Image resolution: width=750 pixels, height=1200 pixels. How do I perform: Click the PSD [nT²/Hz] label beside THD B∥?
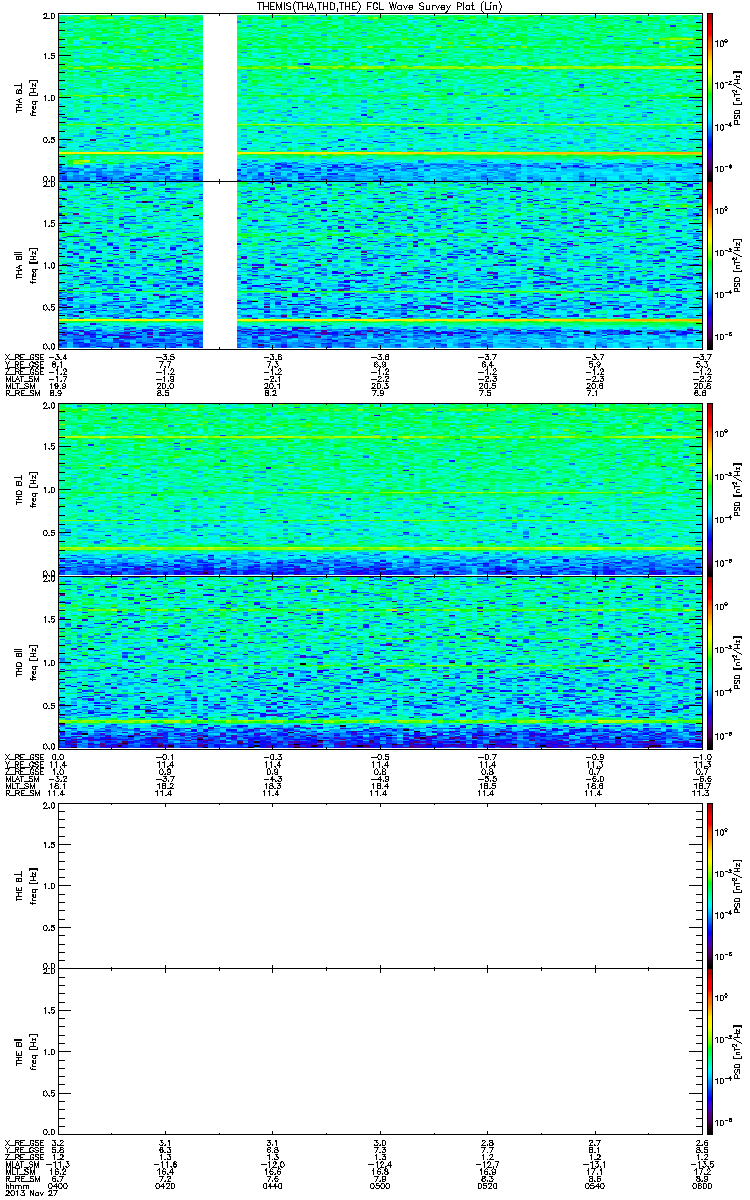(736, 662)
